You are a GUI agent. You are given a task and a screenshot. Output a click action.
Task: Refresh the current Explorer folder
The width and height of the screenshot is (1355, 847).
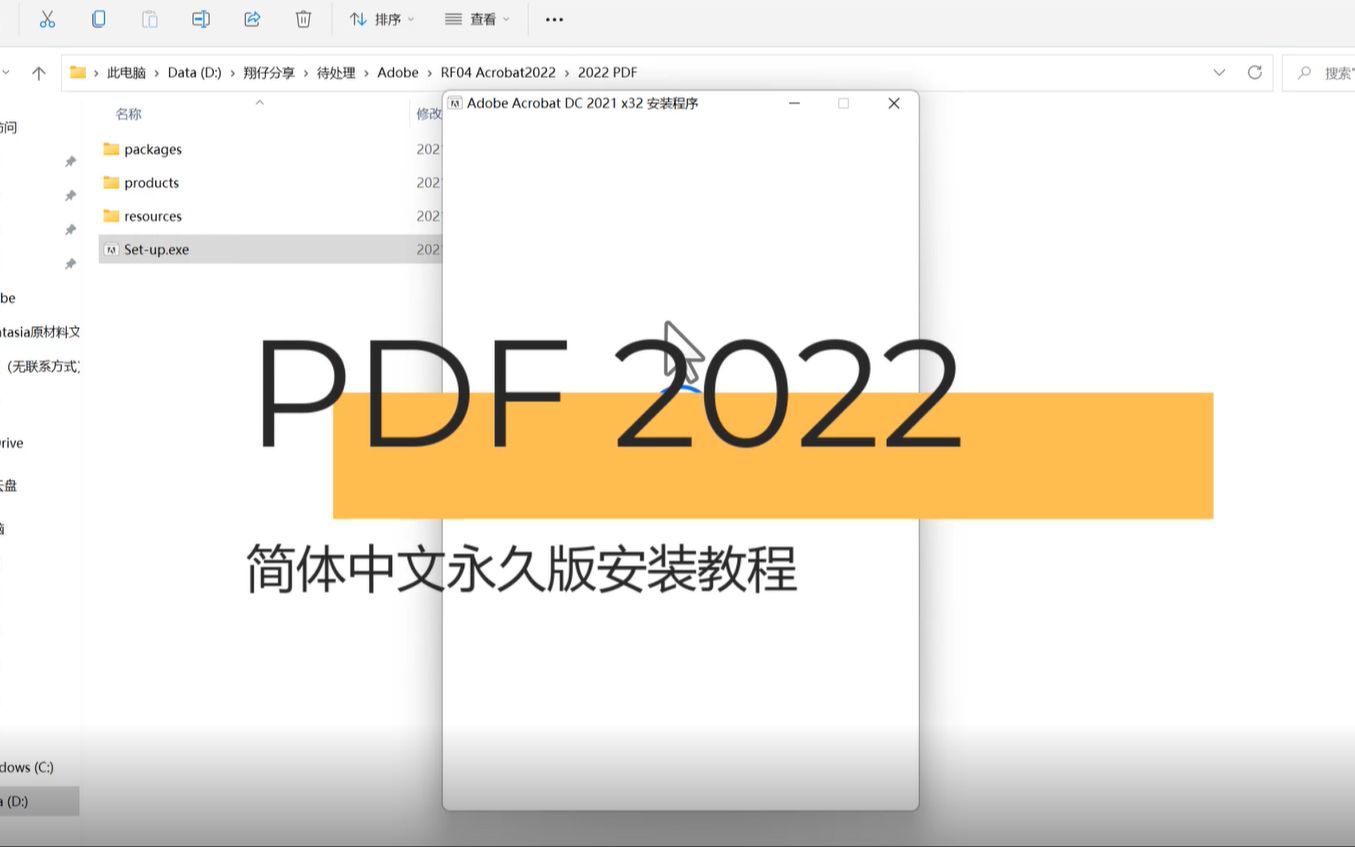click(x=1255, y=72)
